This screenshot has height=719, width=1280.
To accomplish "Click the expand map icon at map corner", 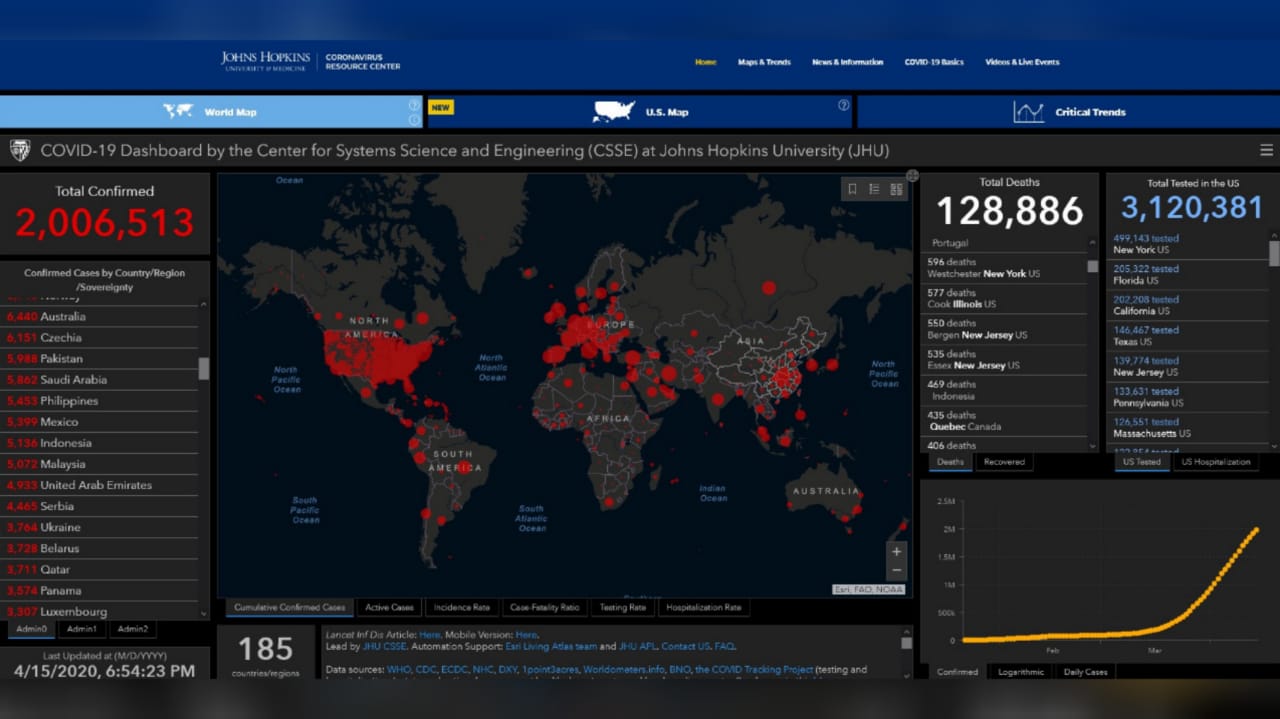I will click(x=912, y=176).
